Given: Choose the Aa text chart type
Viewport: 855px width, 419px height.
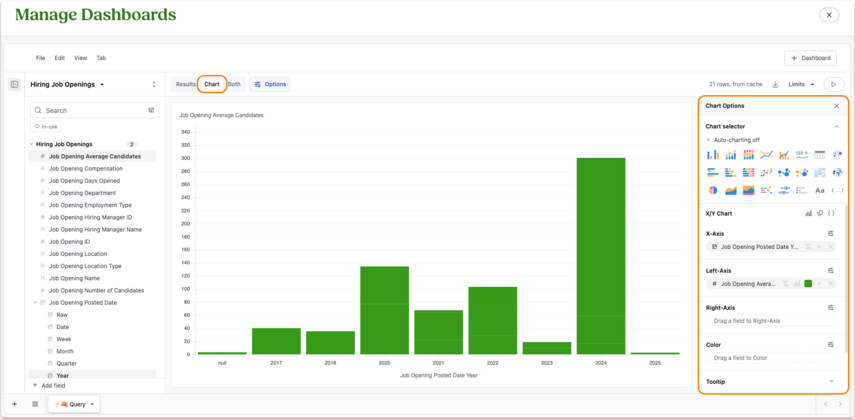Looking at the screenshot, I should 820,190.
